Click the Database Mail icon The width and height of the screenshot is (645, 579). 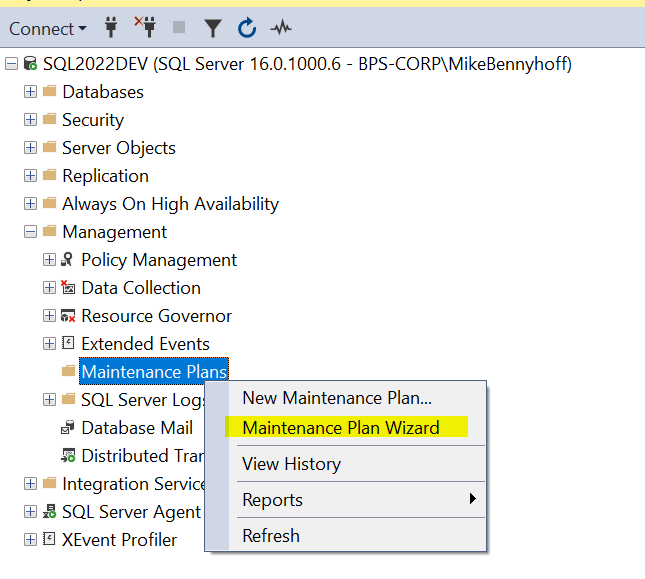click(x=68, y=427)
